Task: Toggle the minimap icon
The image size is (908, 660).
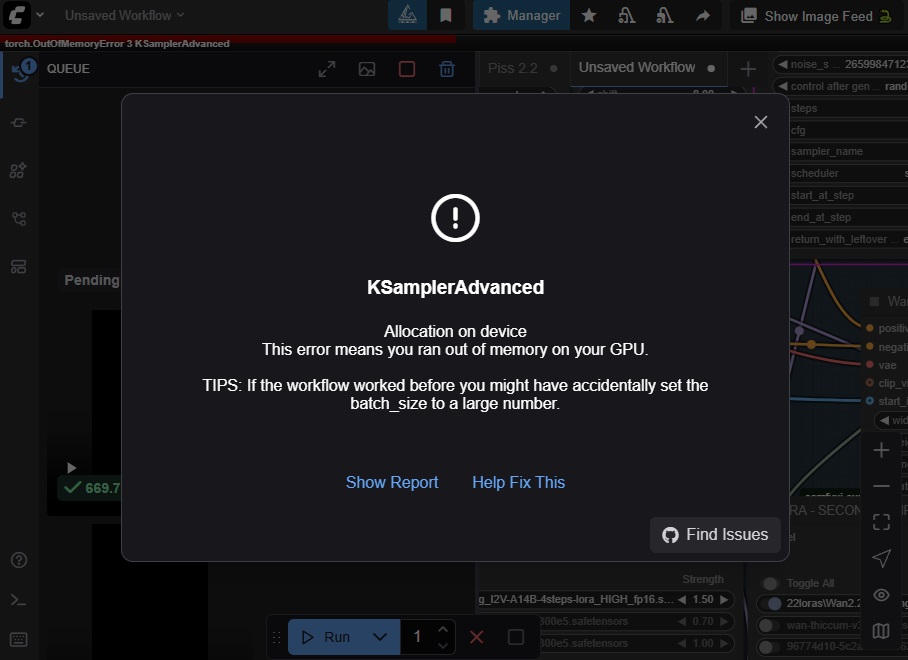Action: click(881, 630)
